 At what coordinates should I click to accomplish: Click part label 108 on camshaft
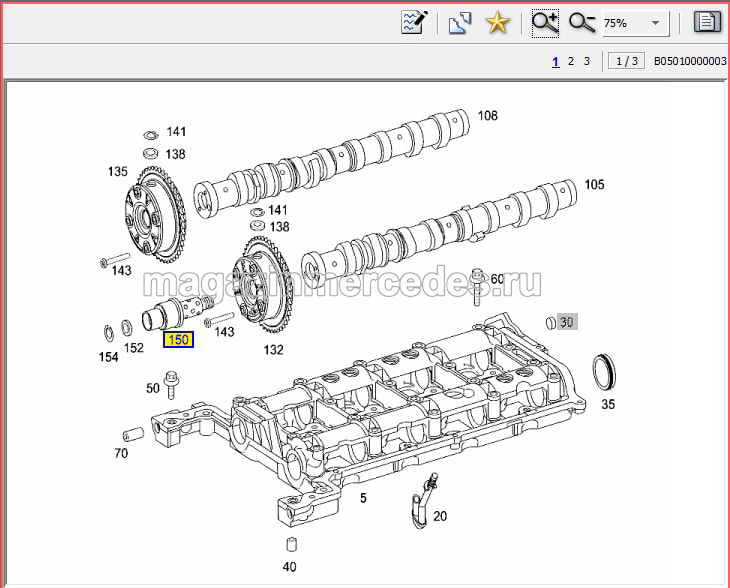tap(487, 116)
